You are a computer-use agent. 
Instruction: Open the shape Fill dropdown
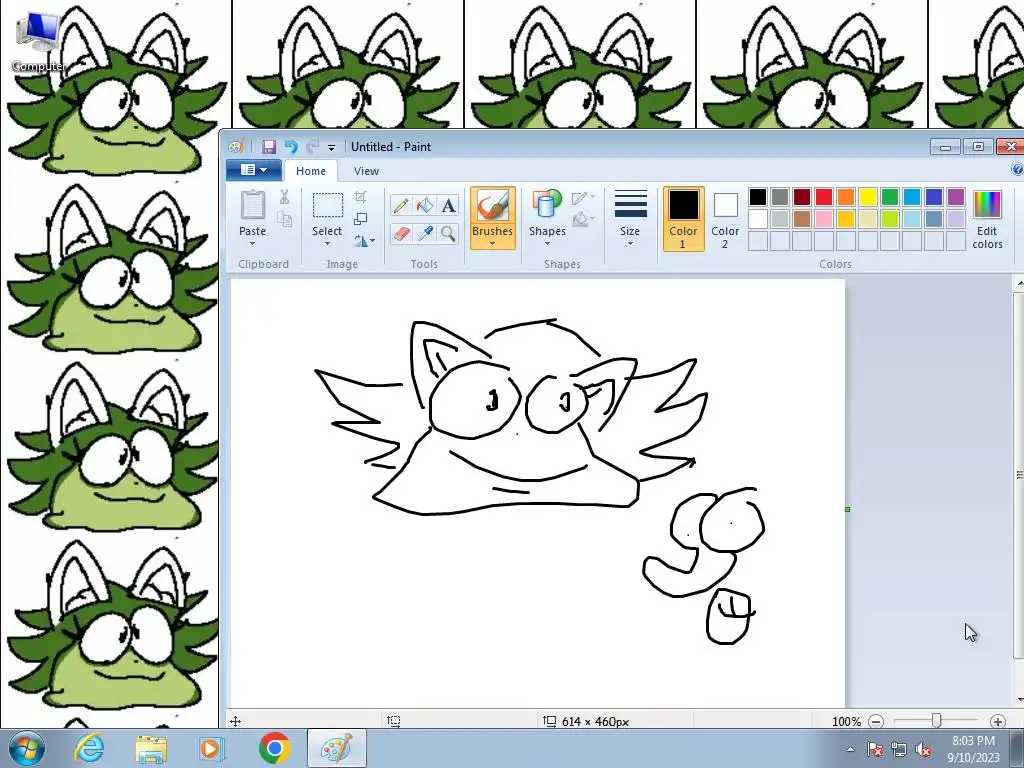tap(583, 219)
